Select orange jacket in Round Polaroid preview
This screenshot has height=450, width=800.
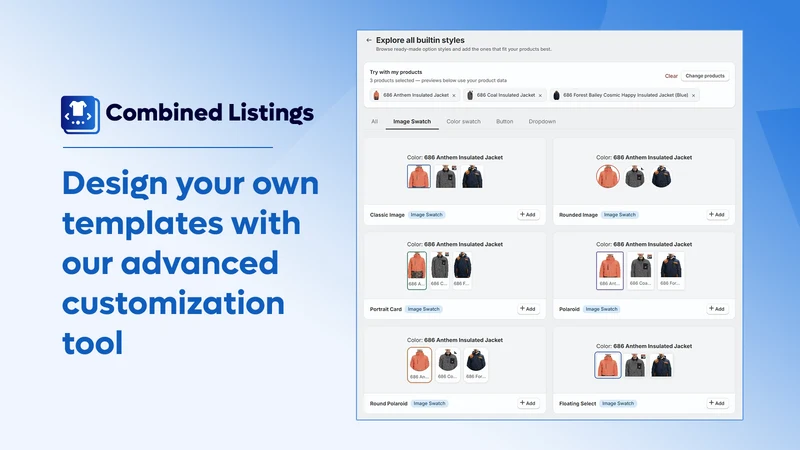[x=419, y=365]
